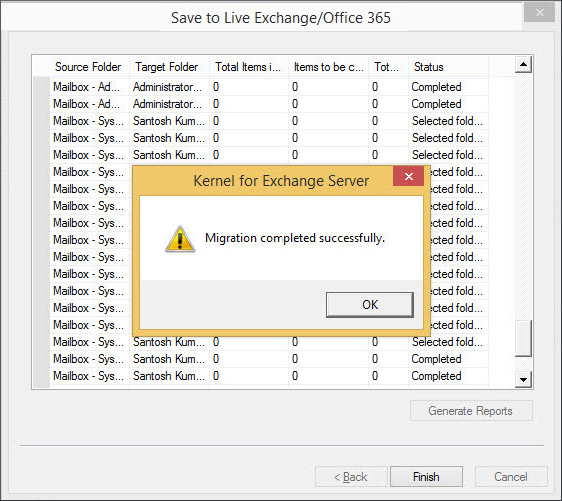Click the last Mailbox - Sys... source cell
This screenshot has width=562, height=501.
[x=89, y=376]
